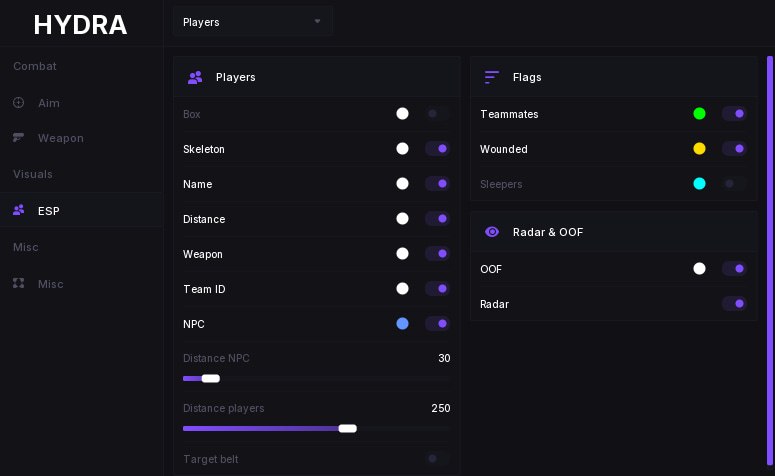Image resolution: width=775 pixels, height=476 pixels.
Task: Click the purple vertical scrollbar
Action: (770, 260)
